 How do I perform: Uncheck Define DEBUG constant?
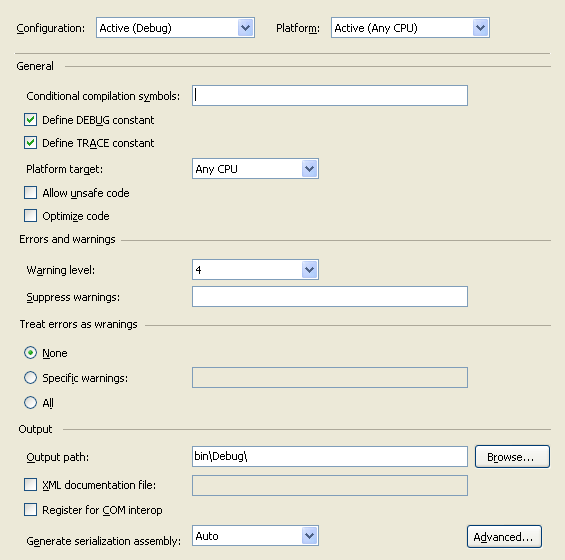[31, 120]
